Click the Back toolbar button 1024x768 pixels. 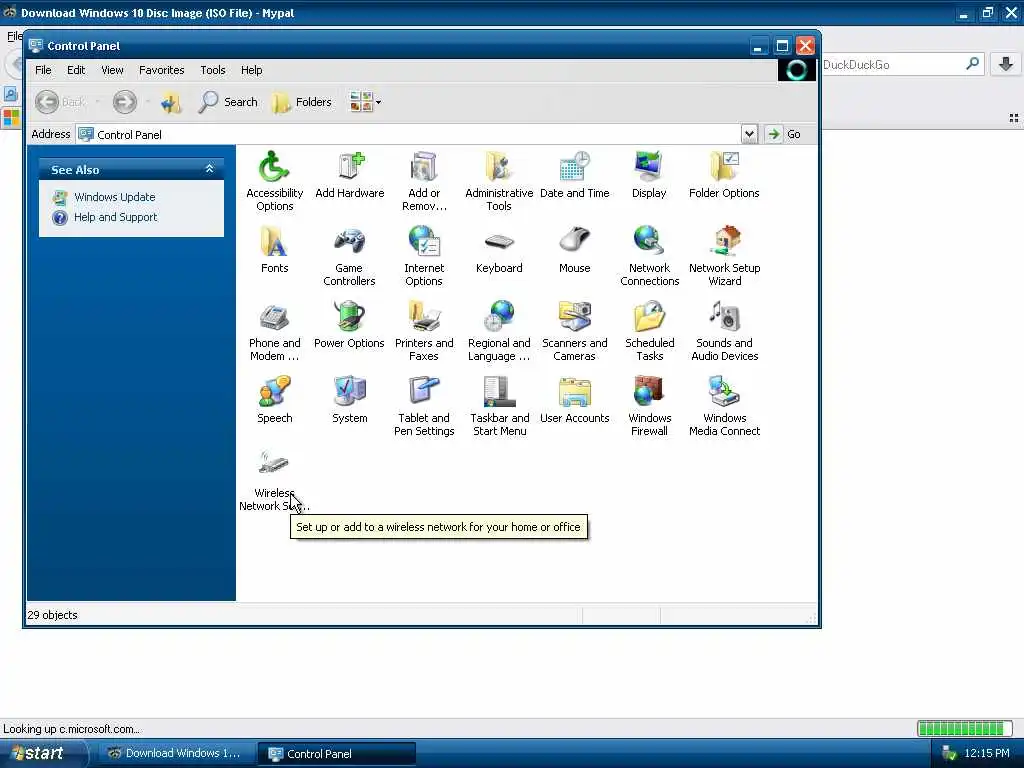click(61, 102)
